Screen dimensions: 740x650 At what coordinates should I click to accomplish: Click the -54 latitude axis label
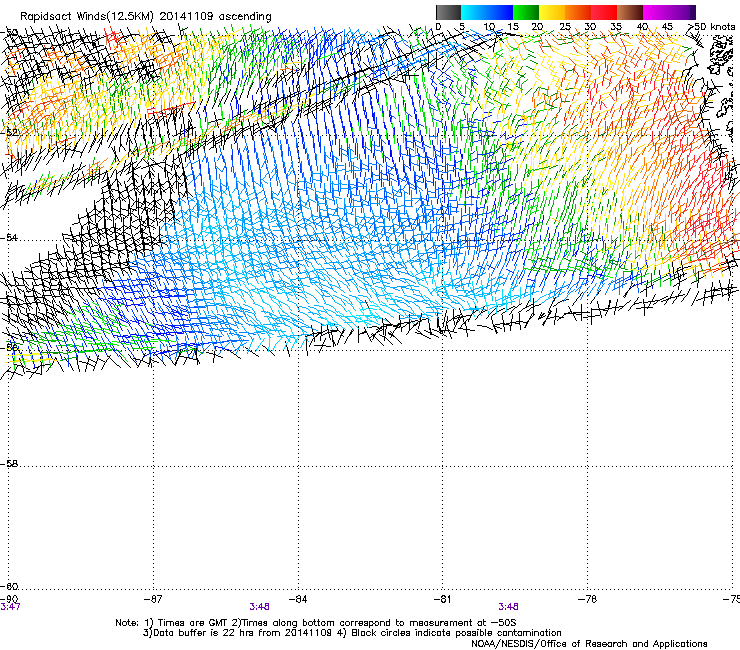point(9,238)
